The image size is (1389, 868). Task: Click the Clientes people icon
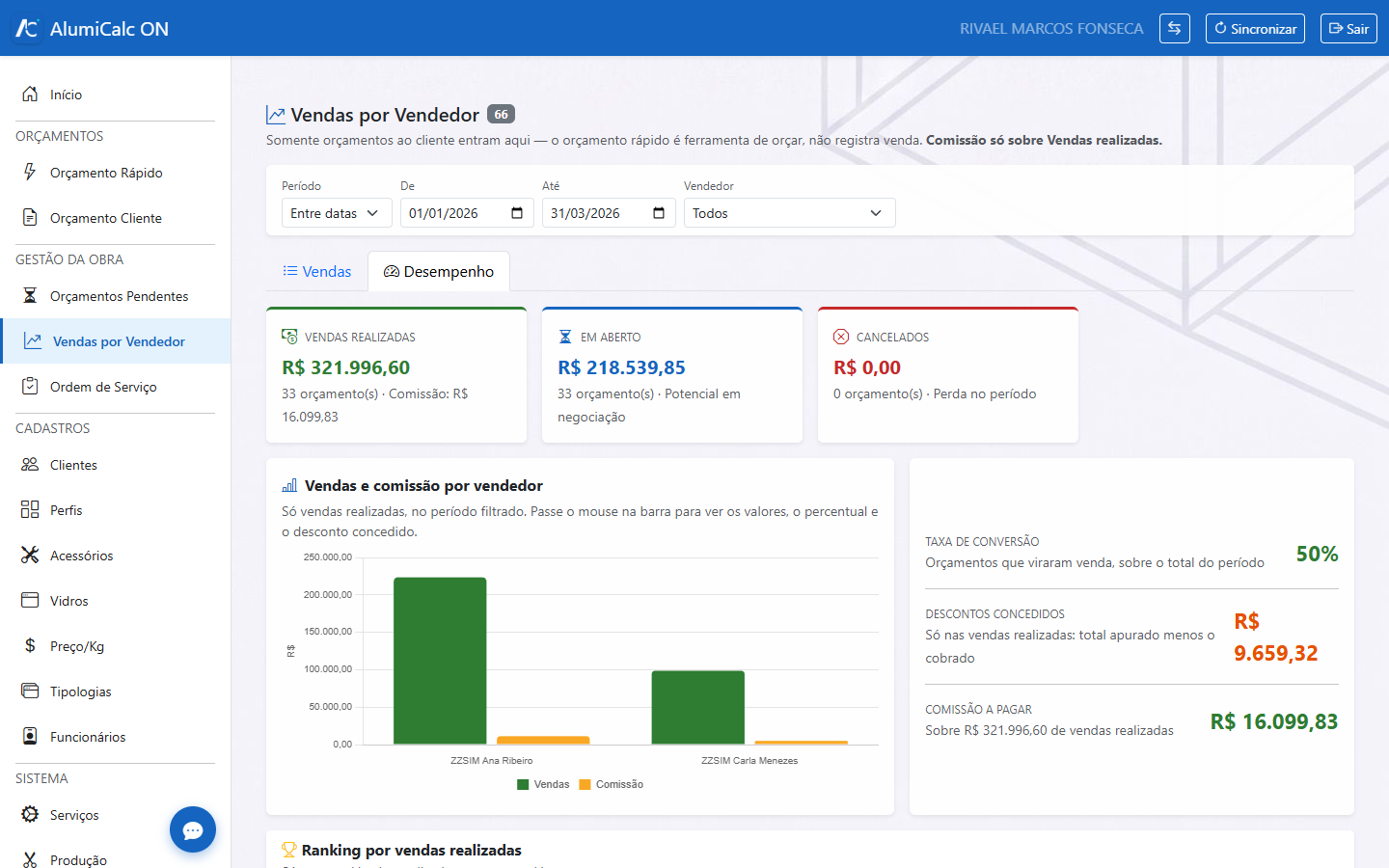point(30,464)
